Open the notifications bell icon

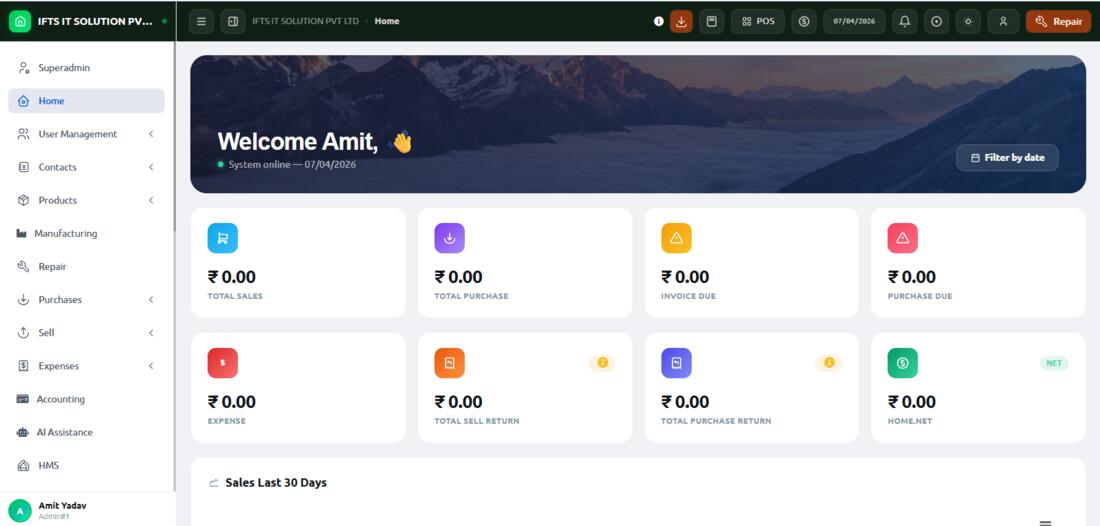[904, 21]
